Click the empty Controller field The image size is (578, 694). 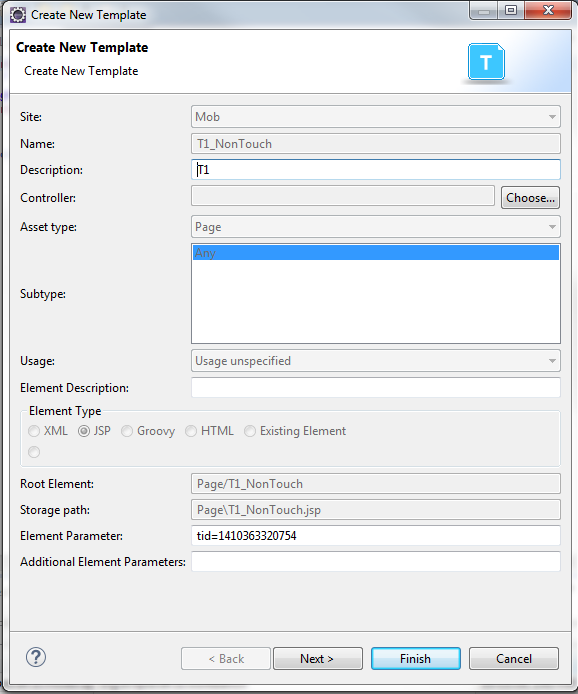pyautogui.click(x=343, y=196)
